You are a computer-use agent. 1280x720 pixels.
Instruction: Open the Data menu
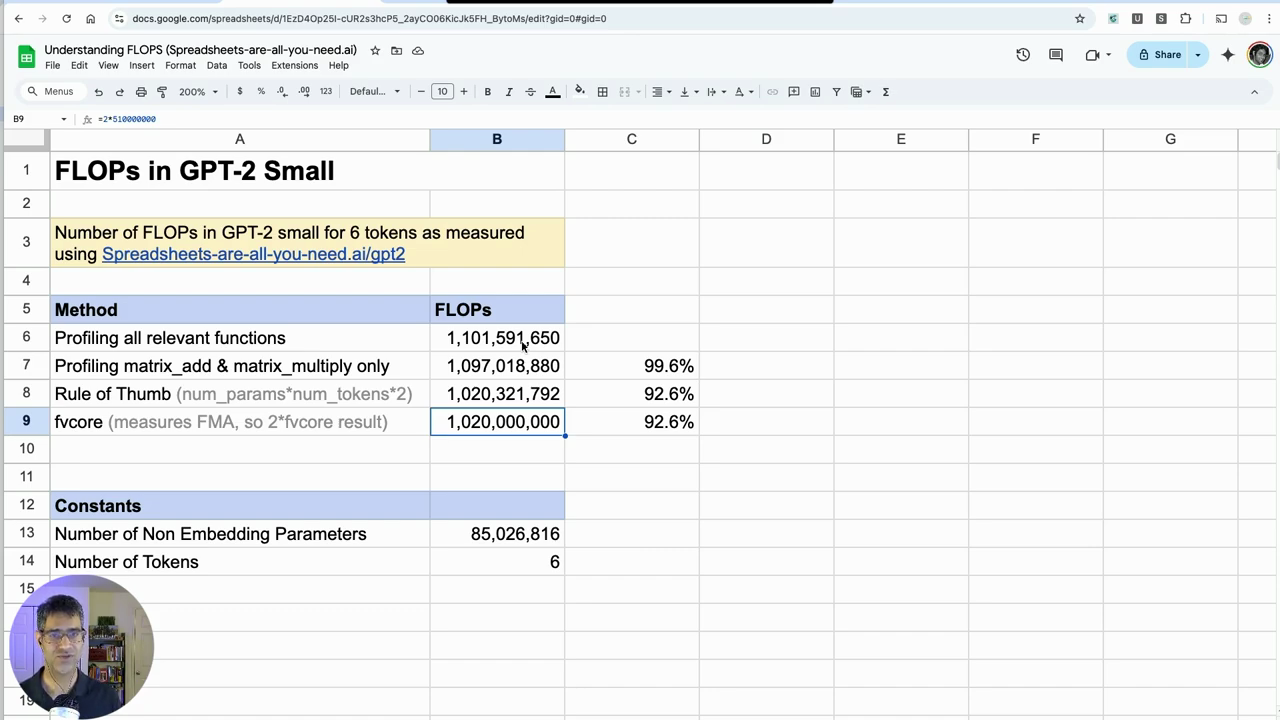(217, 65)
